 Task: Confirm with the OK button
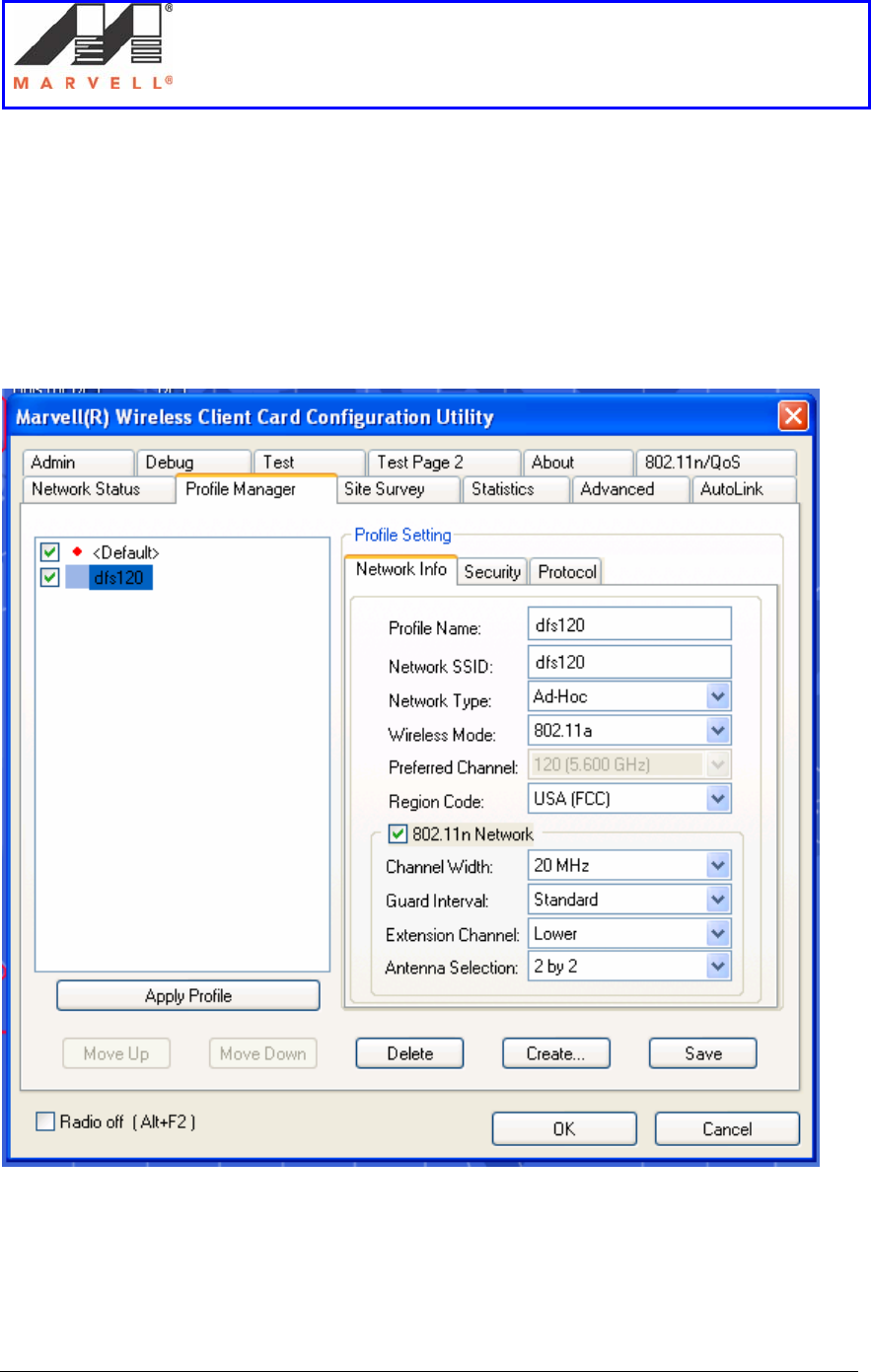[x=564, y=1129]
